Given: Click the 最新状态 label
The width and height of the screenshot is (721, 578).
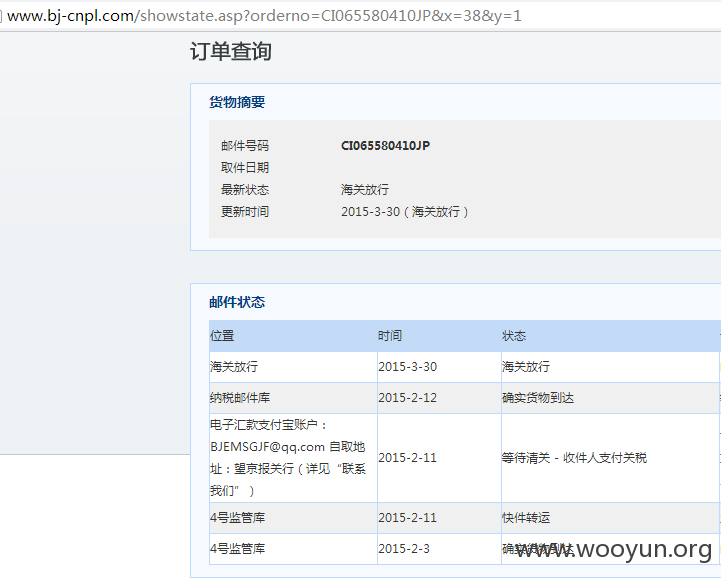Looking at the screenshot, I should coord(245,189).
